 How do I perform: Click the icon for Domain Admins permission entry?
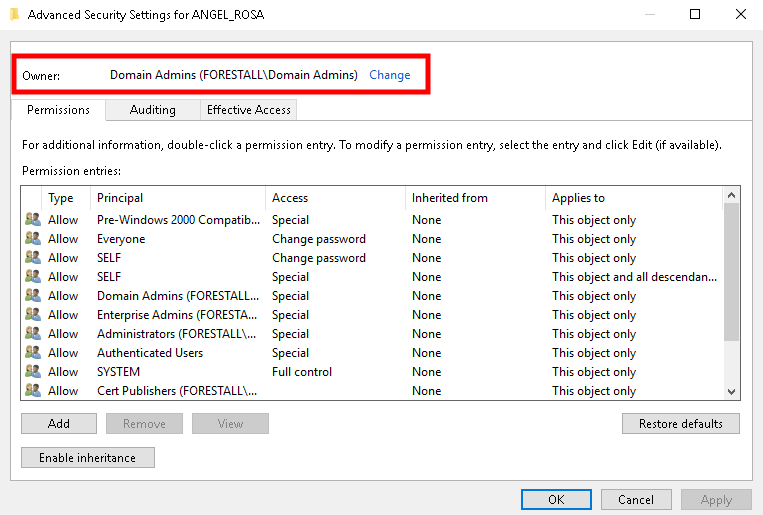click(33, 296)
